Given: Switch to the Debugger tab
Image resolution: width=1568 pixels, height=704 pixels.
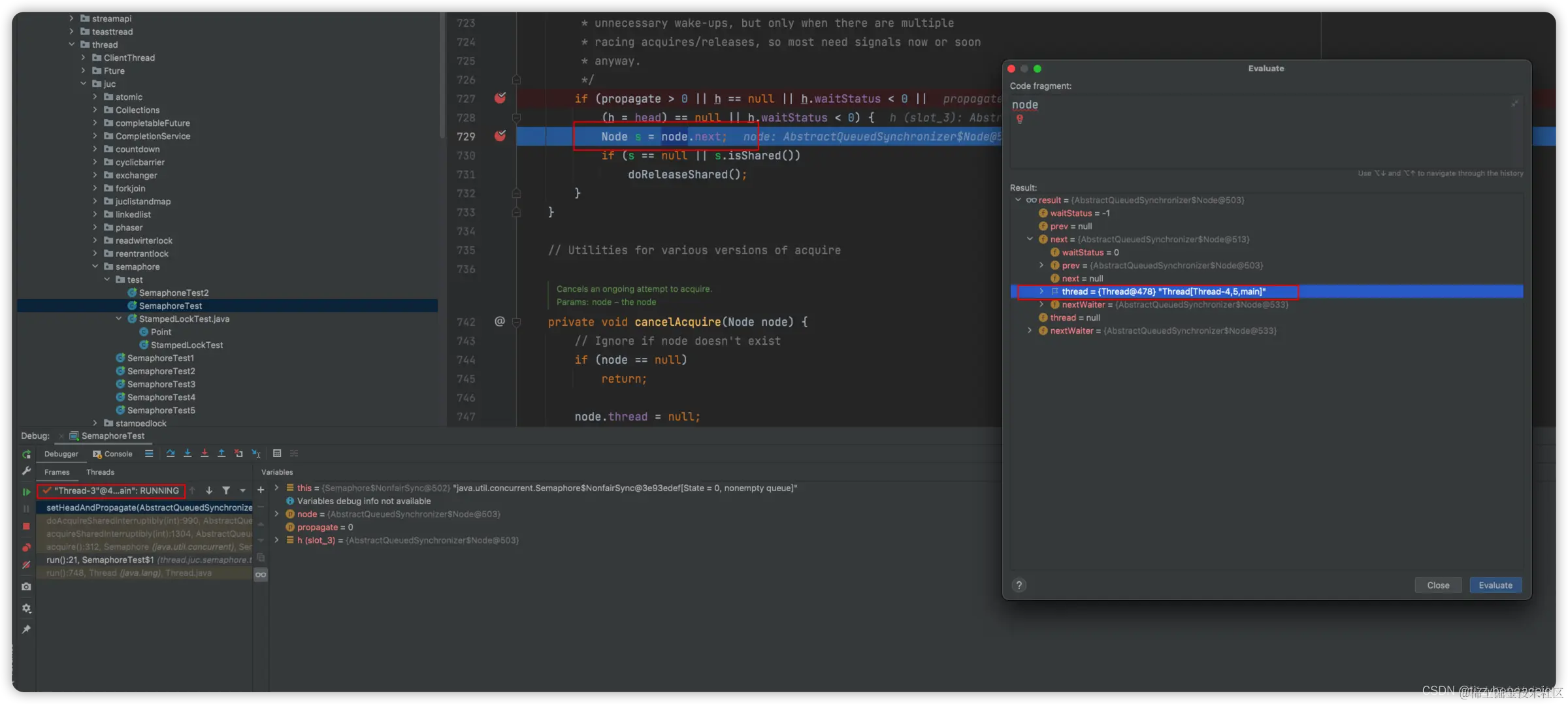Looking at the screenshot, I should click(61, 454).
